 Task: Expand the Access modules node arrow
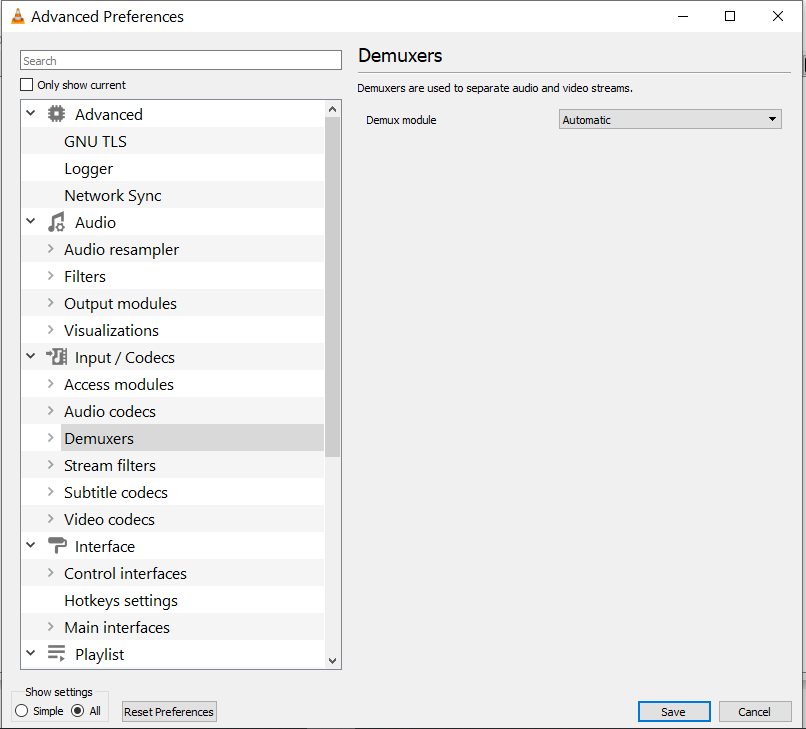[x=50, y=384]
